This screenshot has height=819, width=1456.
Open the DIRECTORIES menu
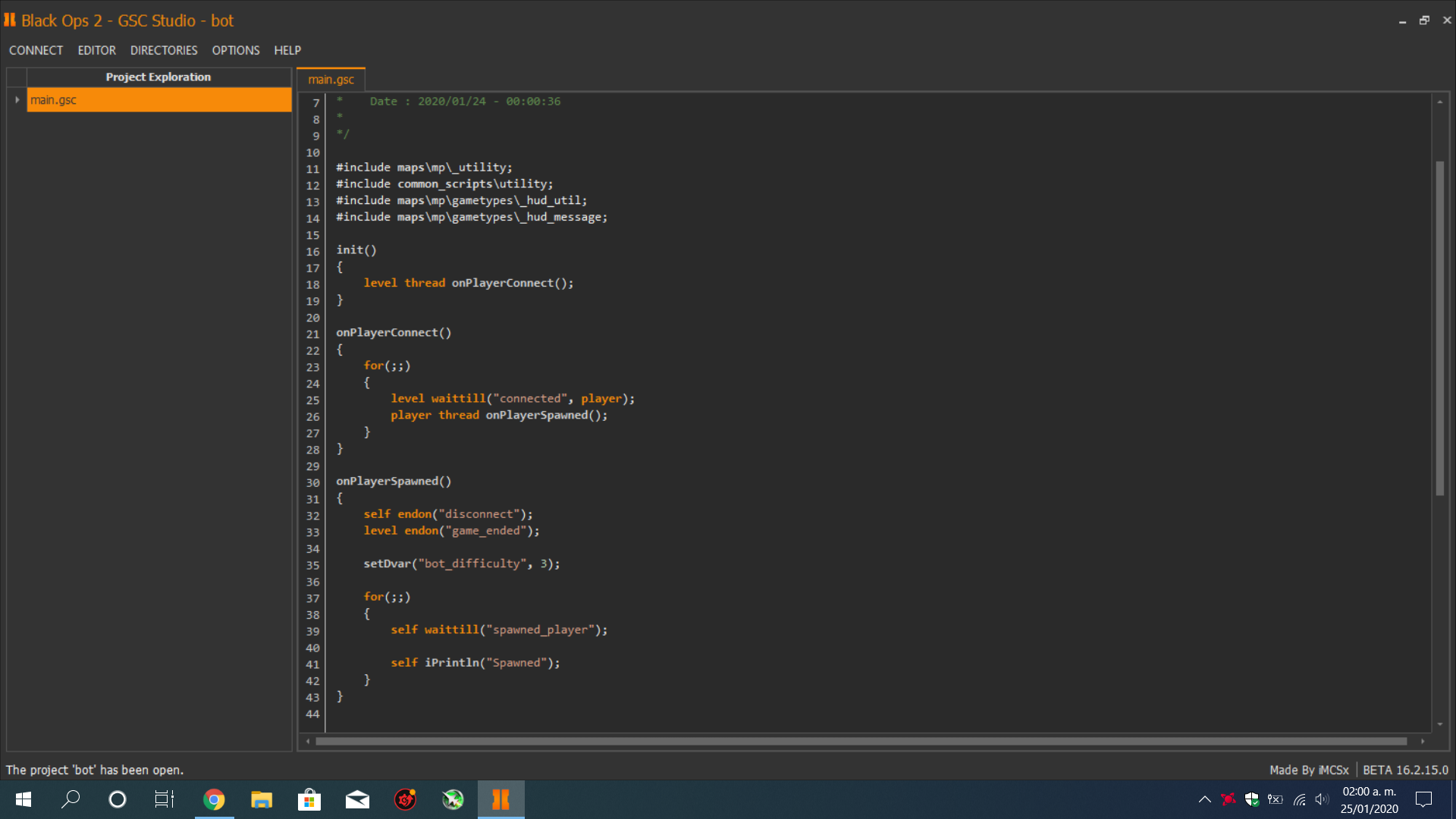pyautogui.click(x=164, y=50)
